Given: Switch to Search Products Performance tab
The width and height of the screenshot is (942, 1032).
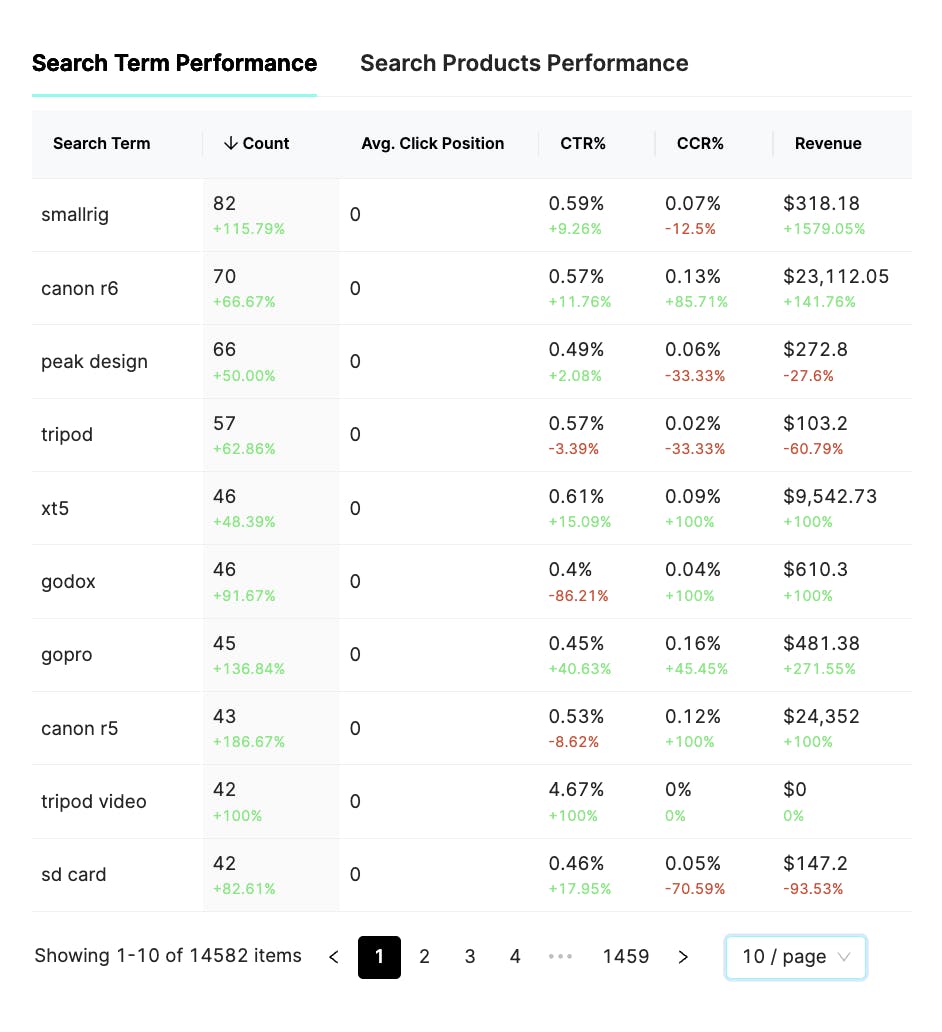Looking at the screenshot, I should pos(524,63).
